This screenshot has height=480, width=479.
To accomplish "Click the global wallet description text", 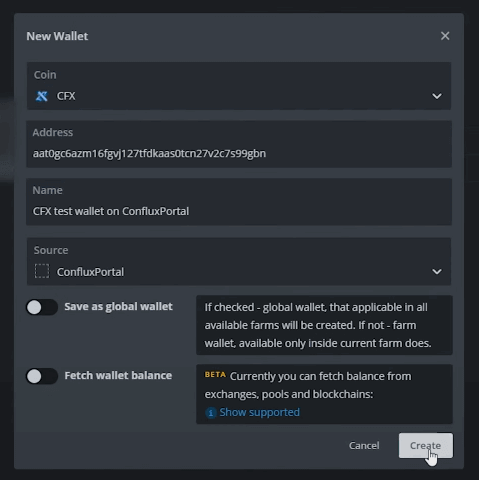I will tap(318, 325).
